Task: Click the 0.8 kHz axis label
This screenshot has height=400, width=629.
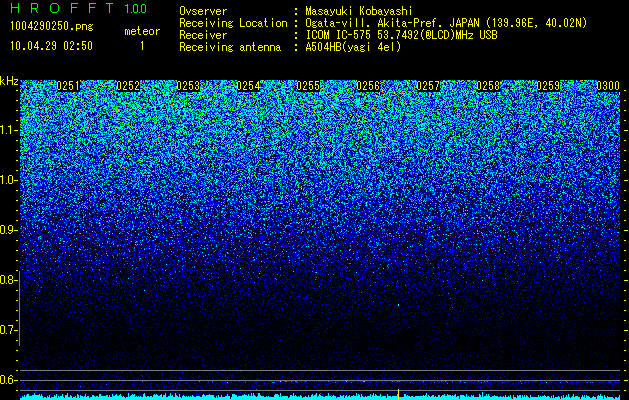Action: tap(8, 280)
